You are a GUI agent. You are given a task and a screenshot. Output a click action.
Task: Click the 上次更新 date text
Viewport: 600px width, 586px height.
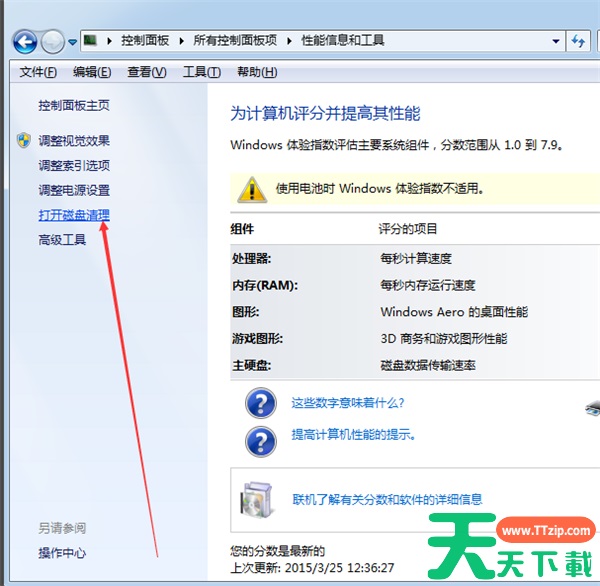[312, 568]
